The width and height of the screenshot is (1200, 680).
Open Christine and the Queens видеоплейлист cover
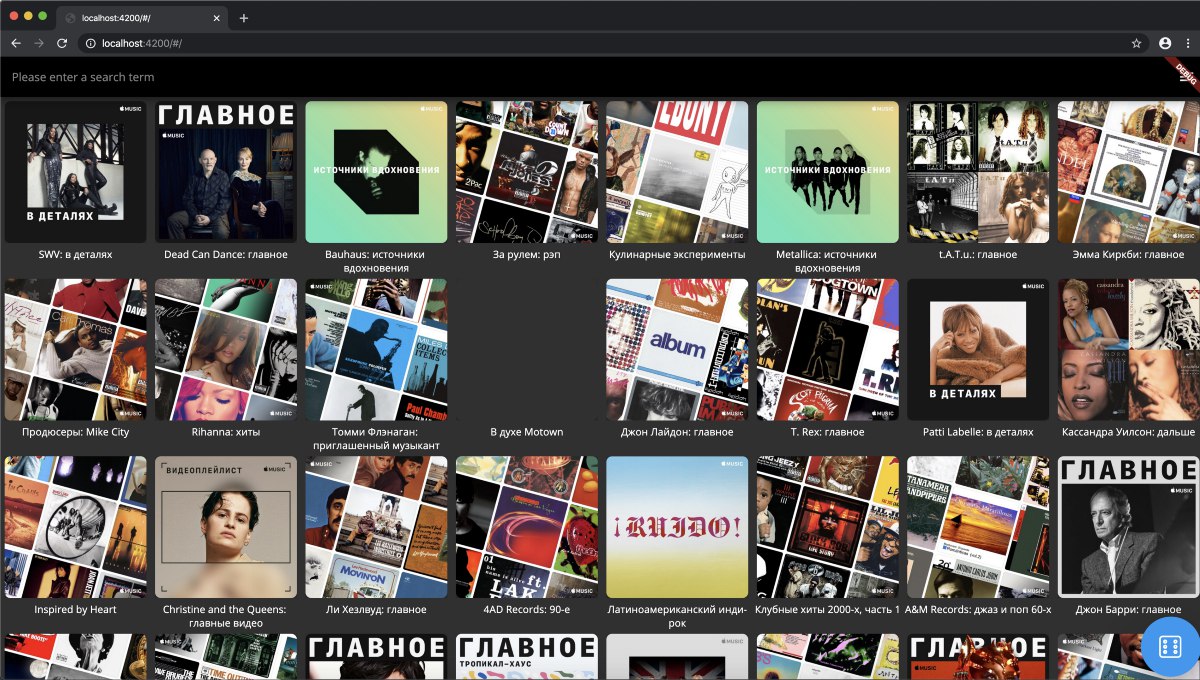226,527
